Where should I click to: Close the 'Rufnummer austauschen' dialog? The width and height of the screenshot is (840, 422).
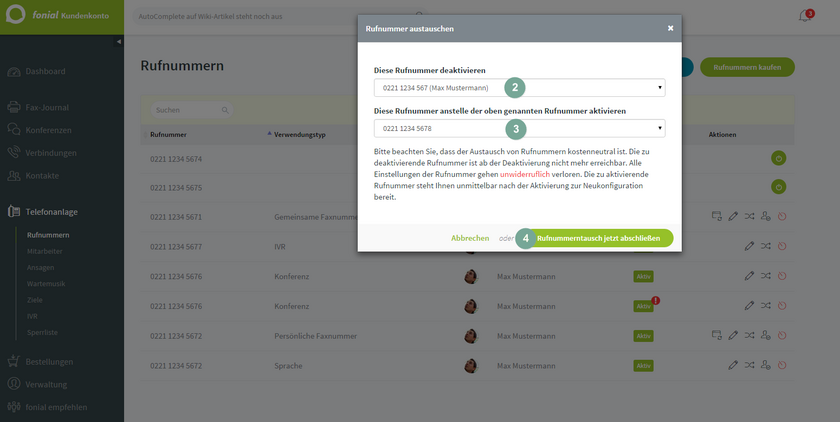coord(670,28)
